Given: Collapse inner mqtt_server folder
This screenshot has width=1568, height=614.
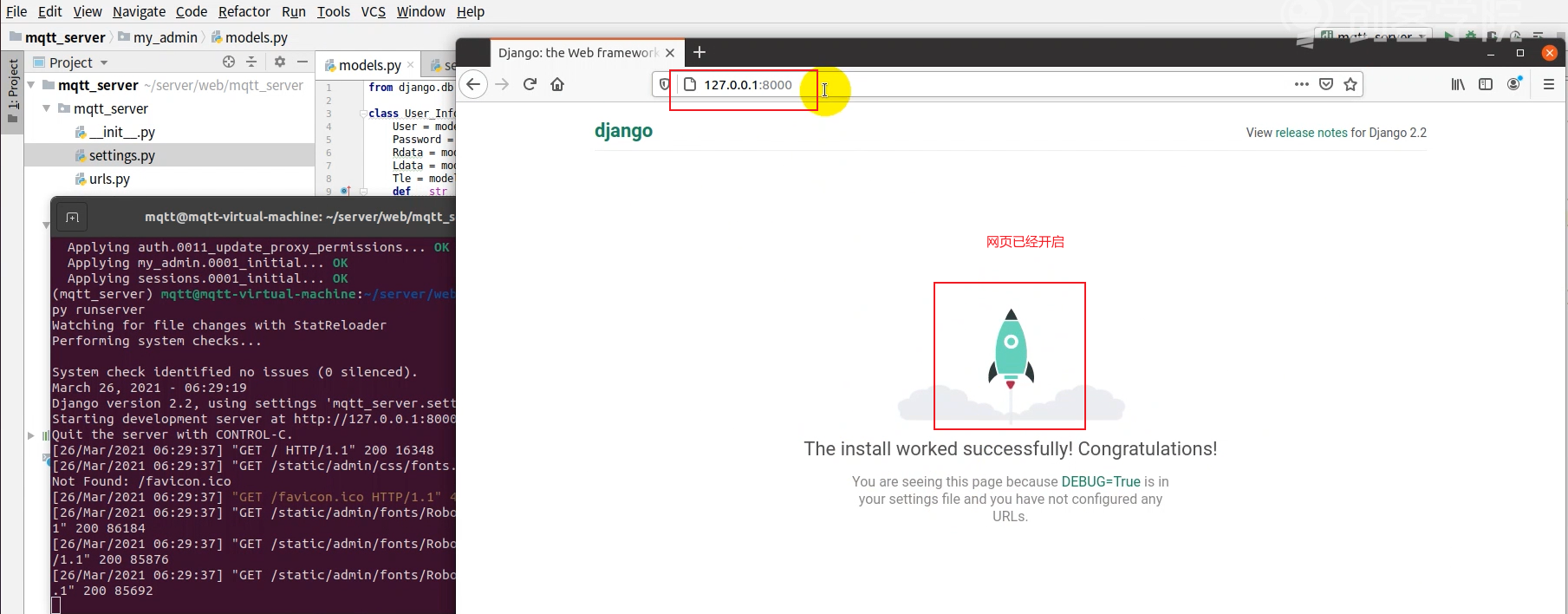Looking at the screenshot, I should click(x=47, y=108).
